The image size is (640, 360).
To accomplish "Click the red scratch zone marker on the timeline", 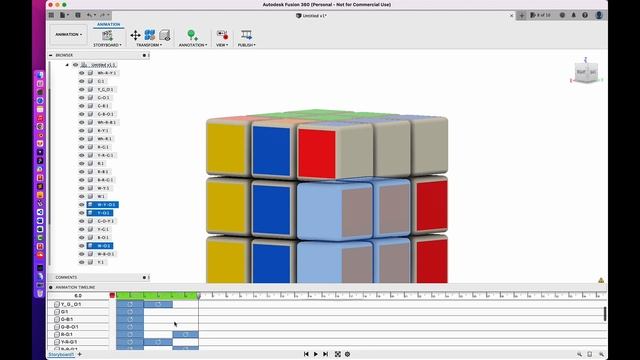I will click(112, 296).
